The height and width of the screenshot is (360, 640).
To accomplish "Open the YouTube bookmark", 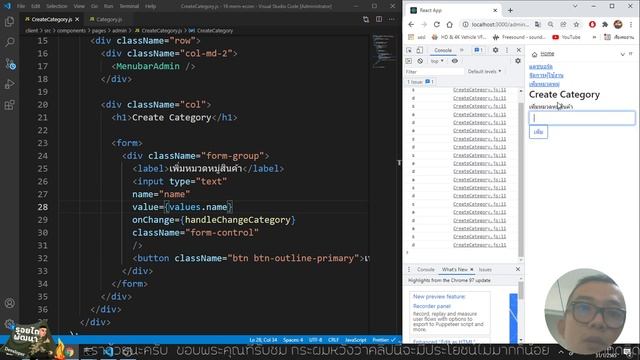I will pyautogui.click(x=566, y=37).
